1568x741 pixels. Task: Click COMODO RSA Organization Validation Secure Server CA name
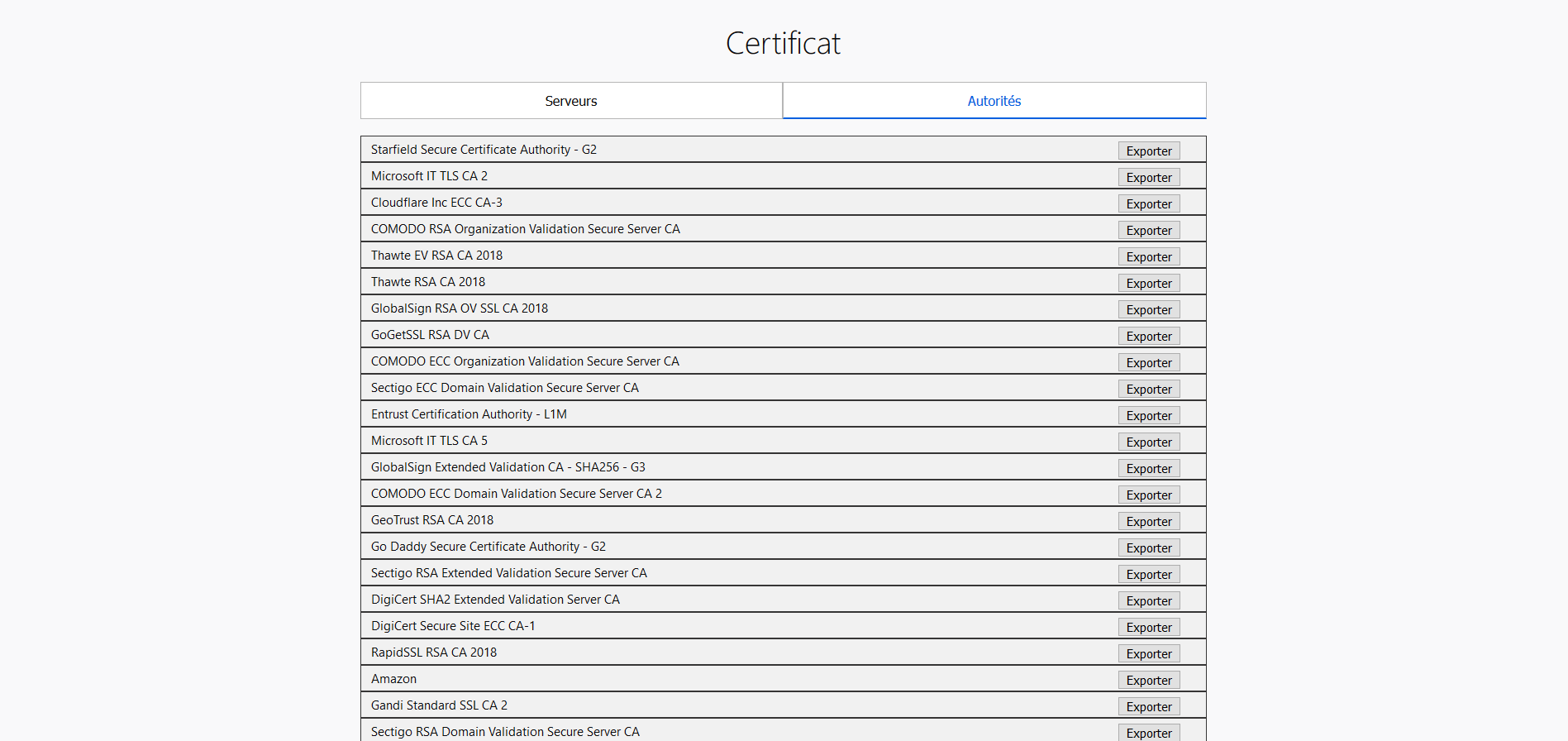[526, 229]
